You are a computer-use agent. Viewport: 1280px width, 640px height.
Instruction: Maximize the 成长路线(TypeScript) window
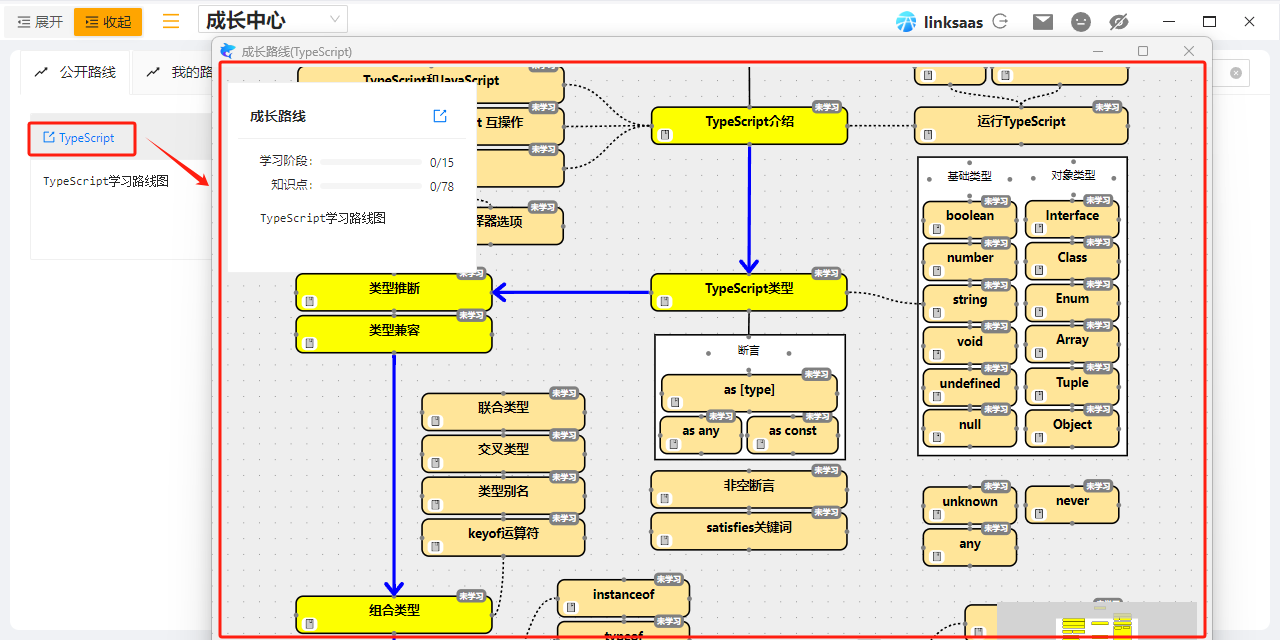[1143, 51]
